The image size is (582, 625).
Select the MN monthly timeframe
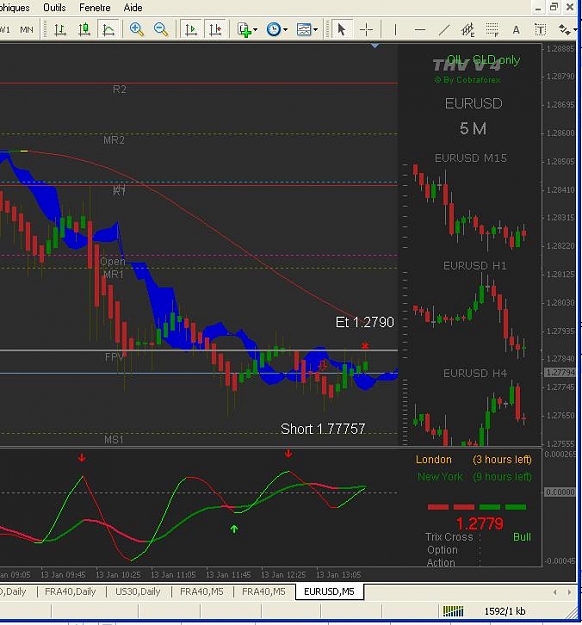point(27,30)
